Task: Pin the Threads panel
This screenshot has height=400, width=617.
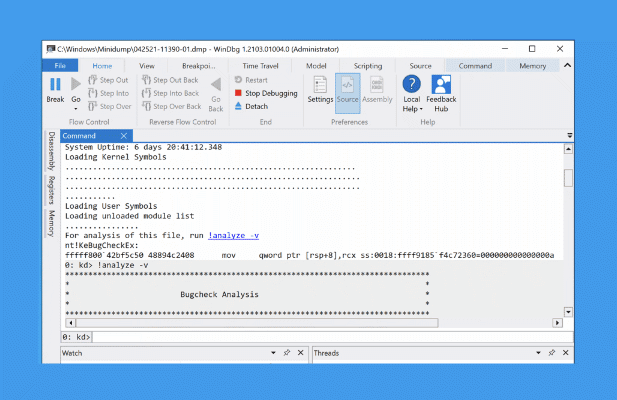Action: (x=552, y=353)
